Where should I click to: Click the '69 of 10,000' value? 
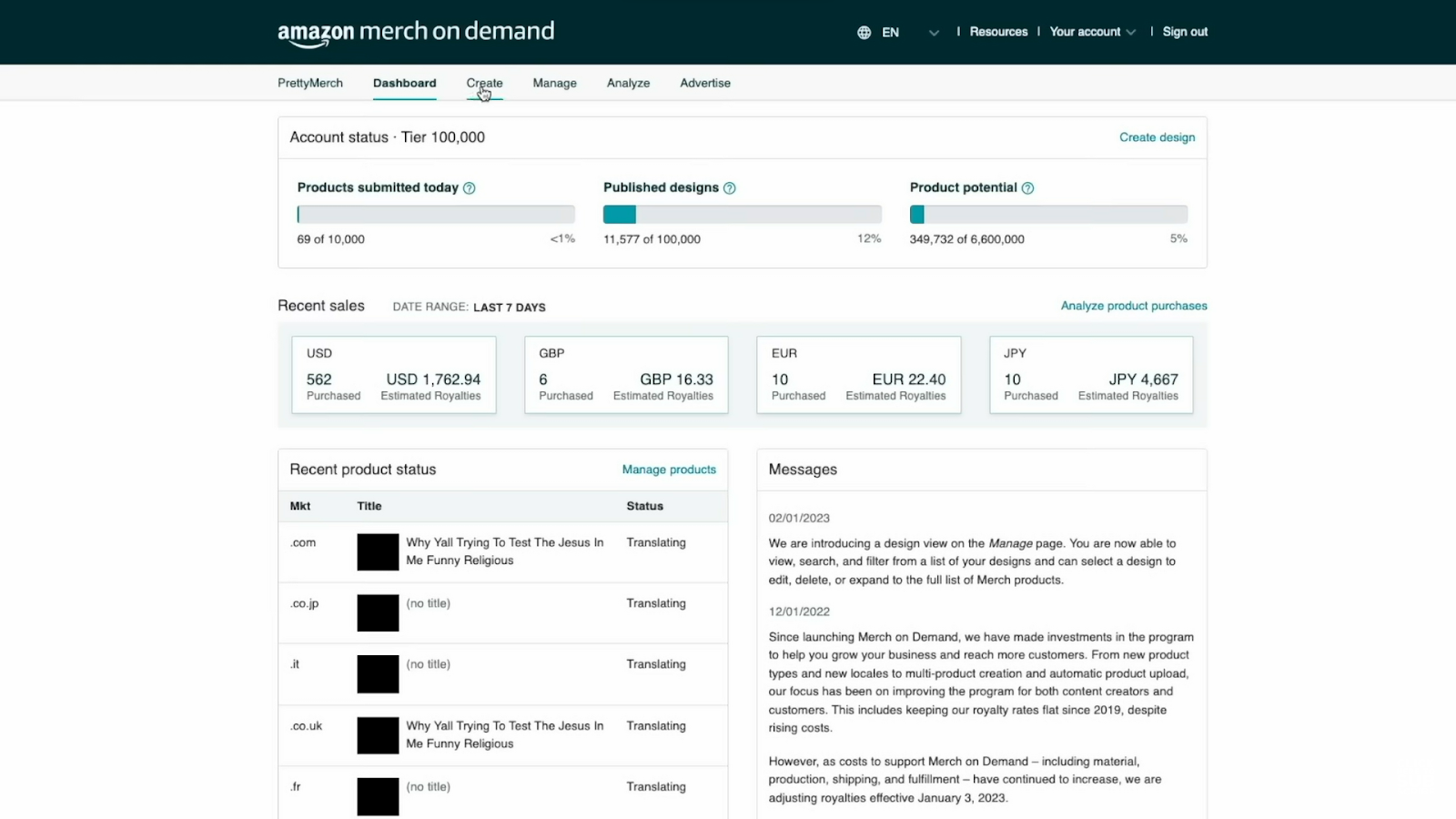(331, 239)
